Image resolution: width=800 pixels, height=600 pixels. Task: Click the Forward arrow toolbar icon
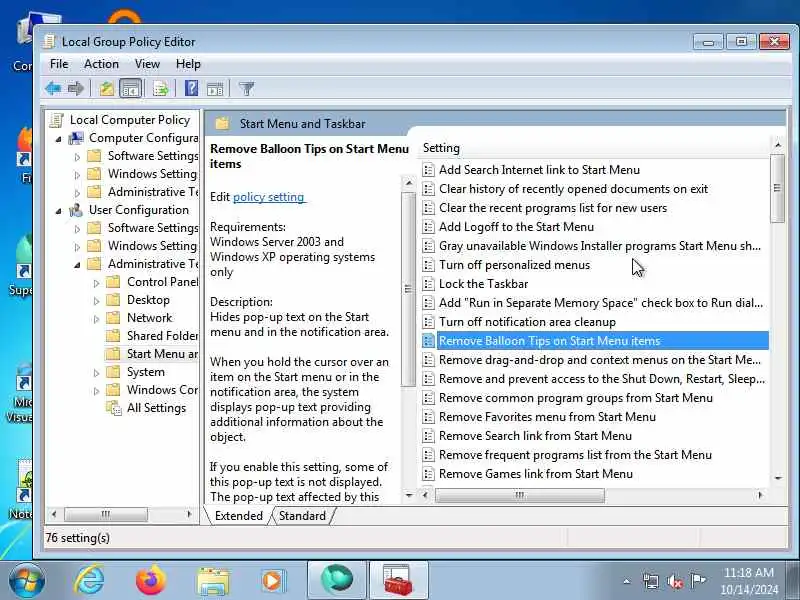tap(76, 88)
